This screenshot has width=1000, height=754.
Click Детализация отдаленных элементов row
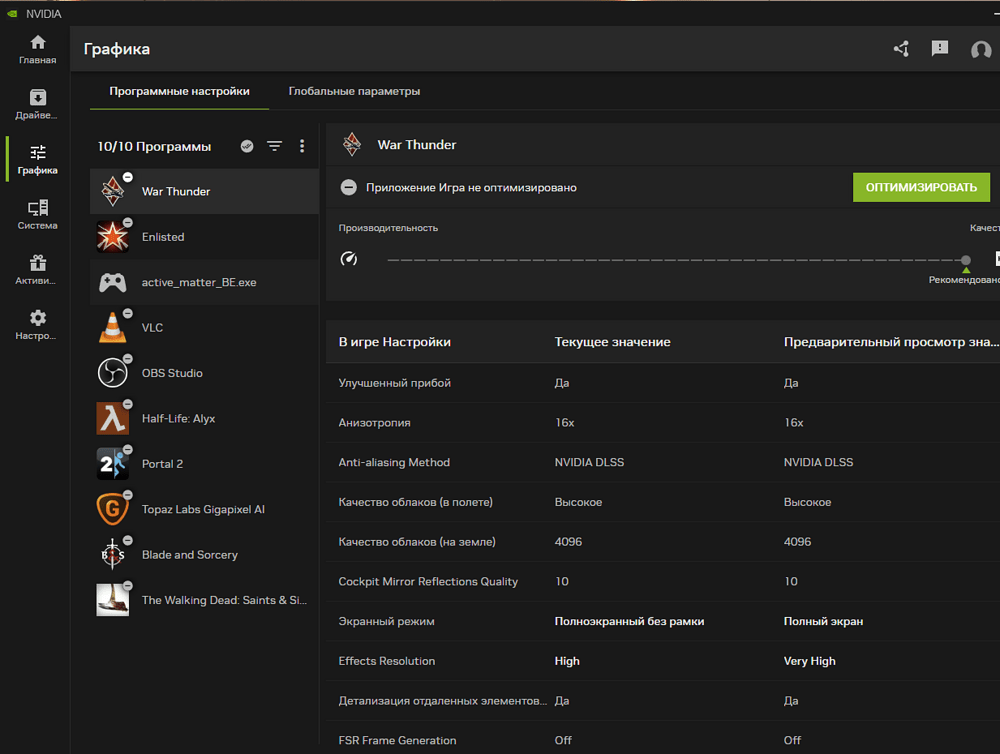click(x=663, y=700)
